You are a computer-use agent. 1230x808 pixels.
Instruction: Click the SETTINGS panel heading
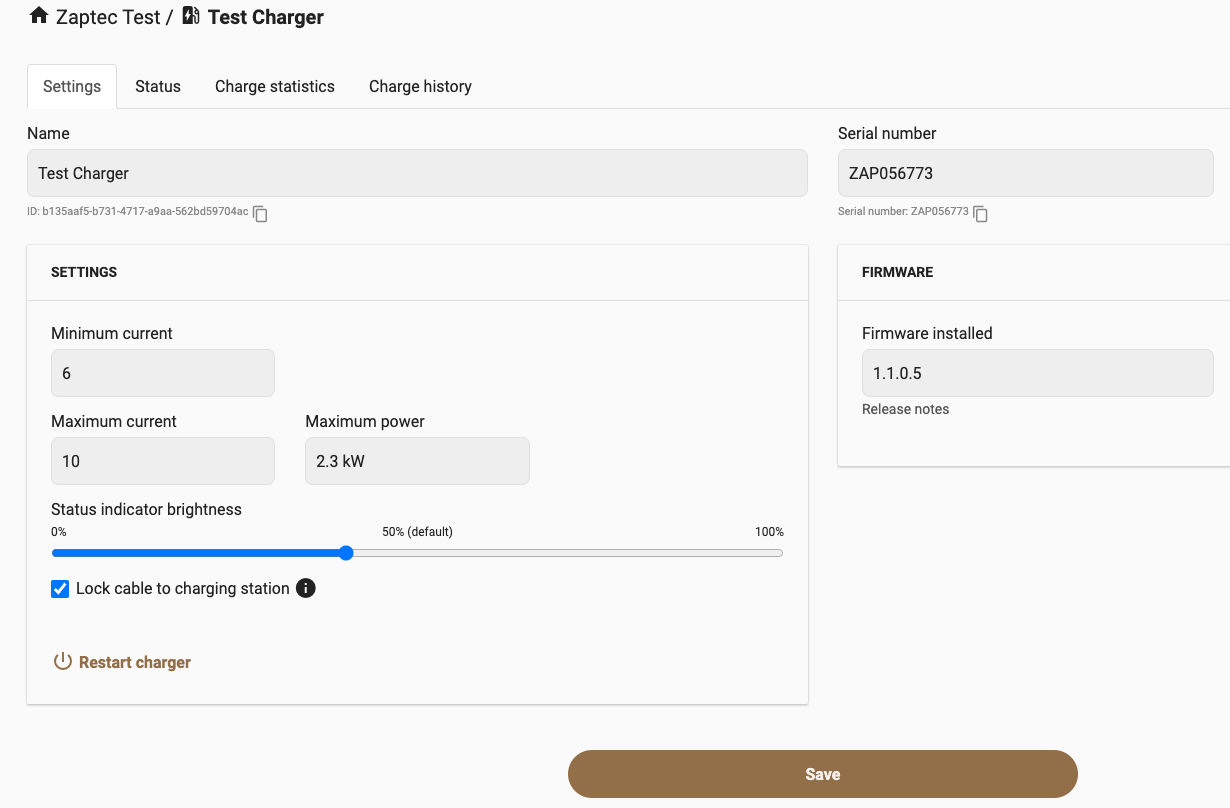(84, 272)
